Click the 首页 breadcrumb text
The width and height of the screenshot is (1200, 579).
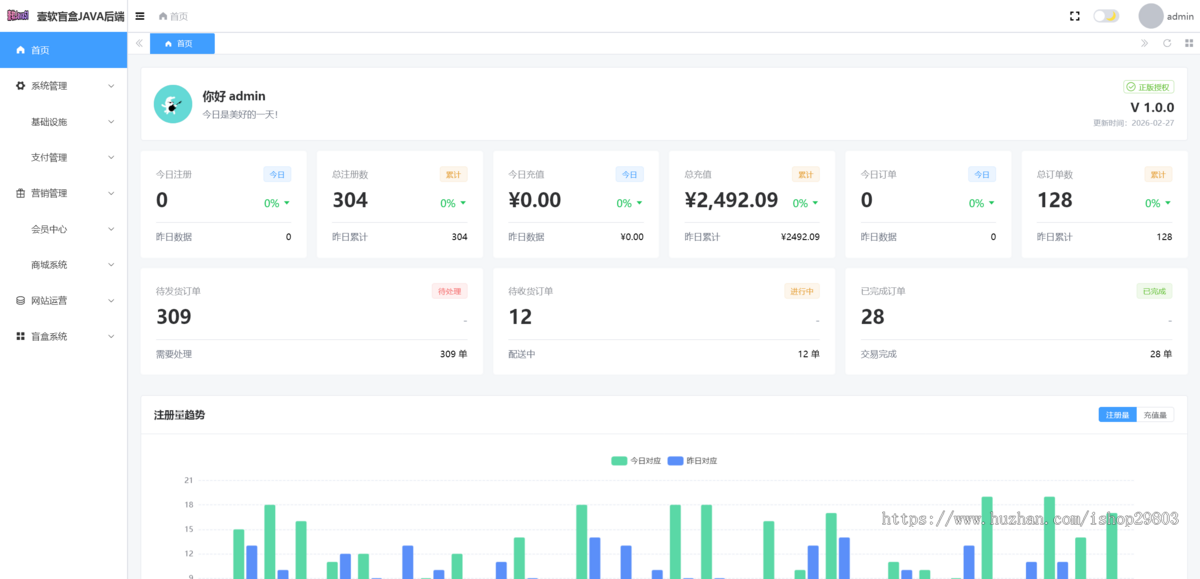[x=179, y=16]
